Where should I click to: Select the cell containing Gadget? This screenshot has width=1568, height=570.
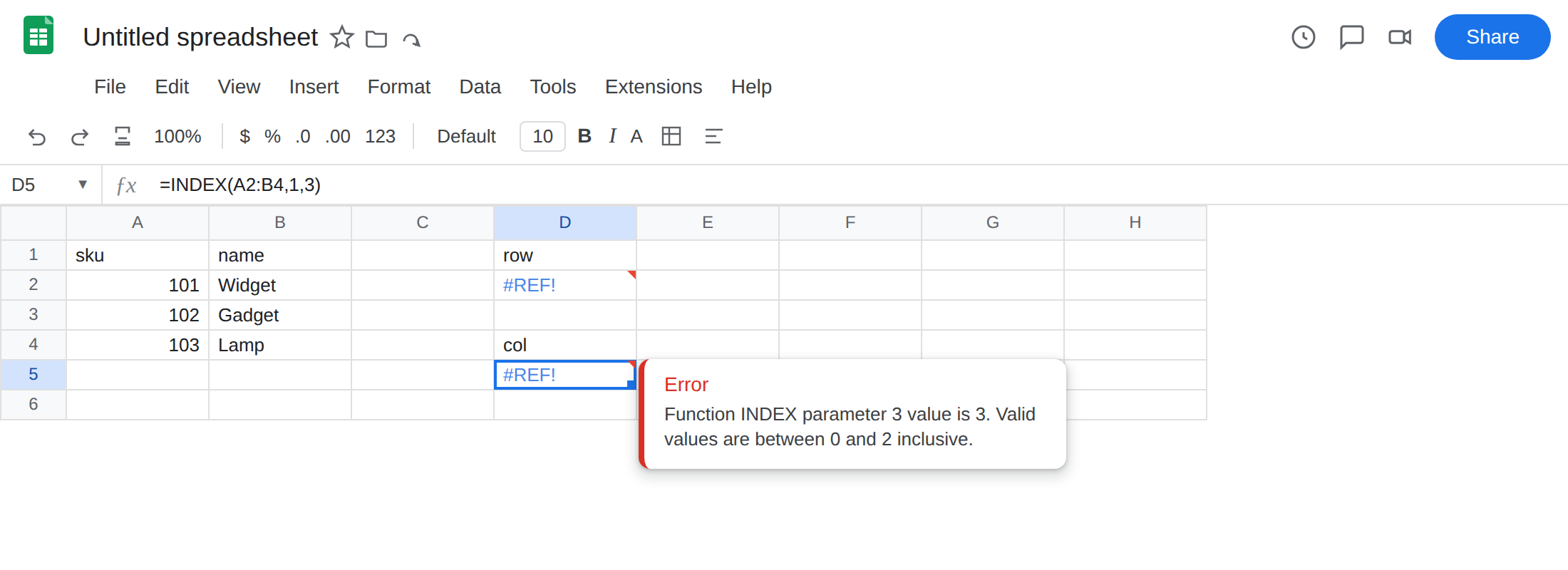tap(280, 315)
